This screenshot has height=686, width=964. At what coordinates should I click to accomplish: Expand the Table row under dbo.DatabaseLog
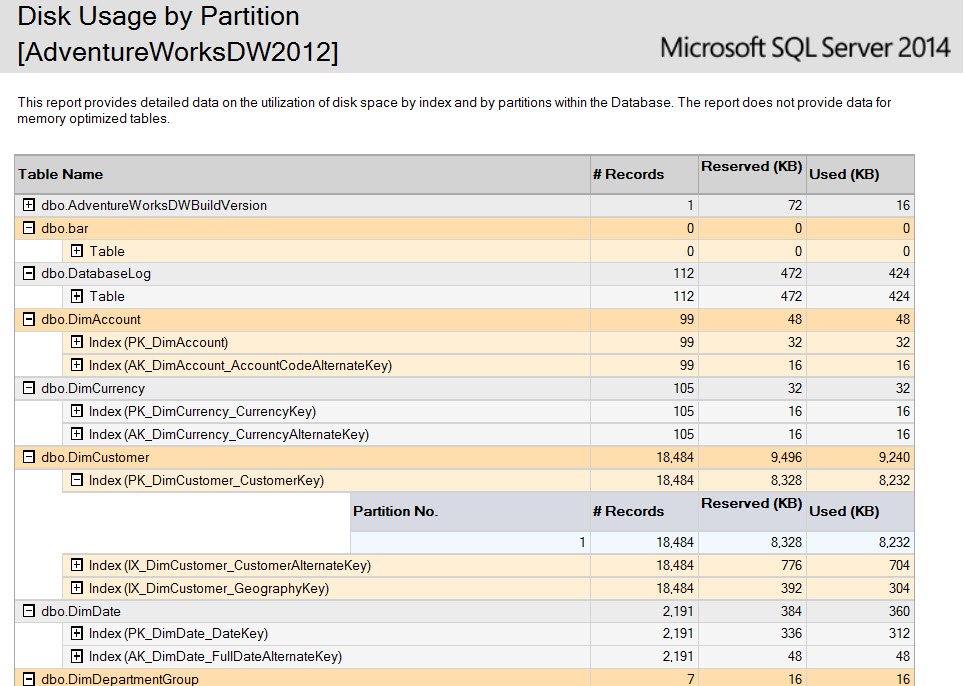(77, 296)
